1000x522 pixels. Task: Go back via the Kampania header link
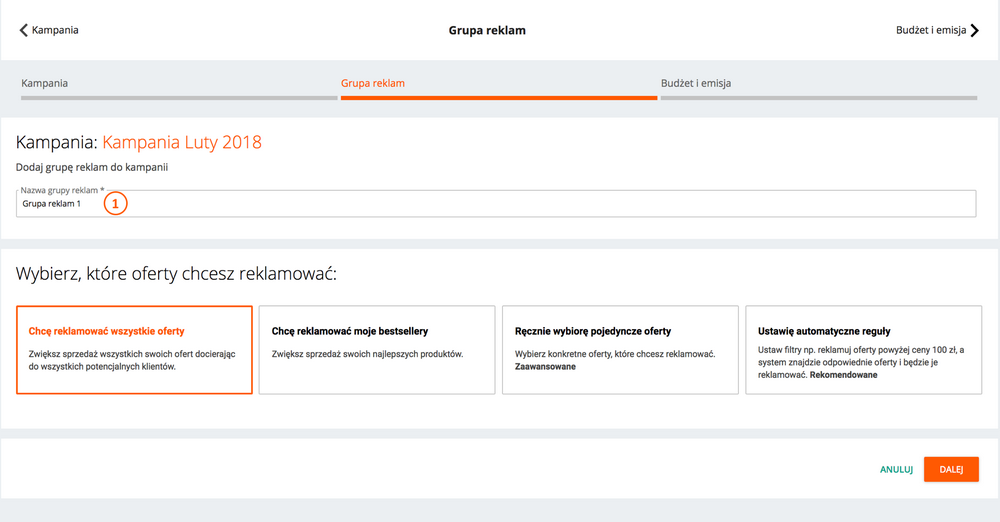point(55,30)
